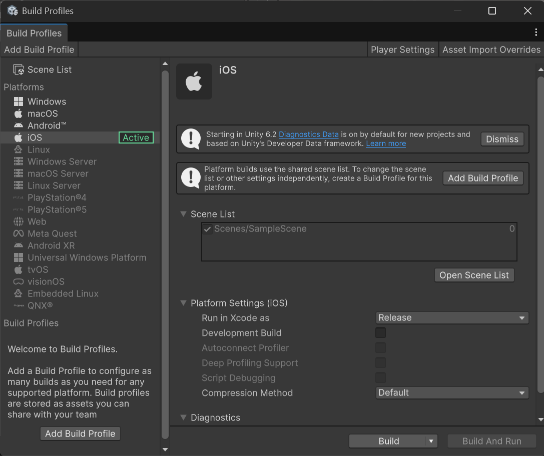Click the Embedded Linux penguin icon
This screenshot has height=456, width=544.
[18, 294]
